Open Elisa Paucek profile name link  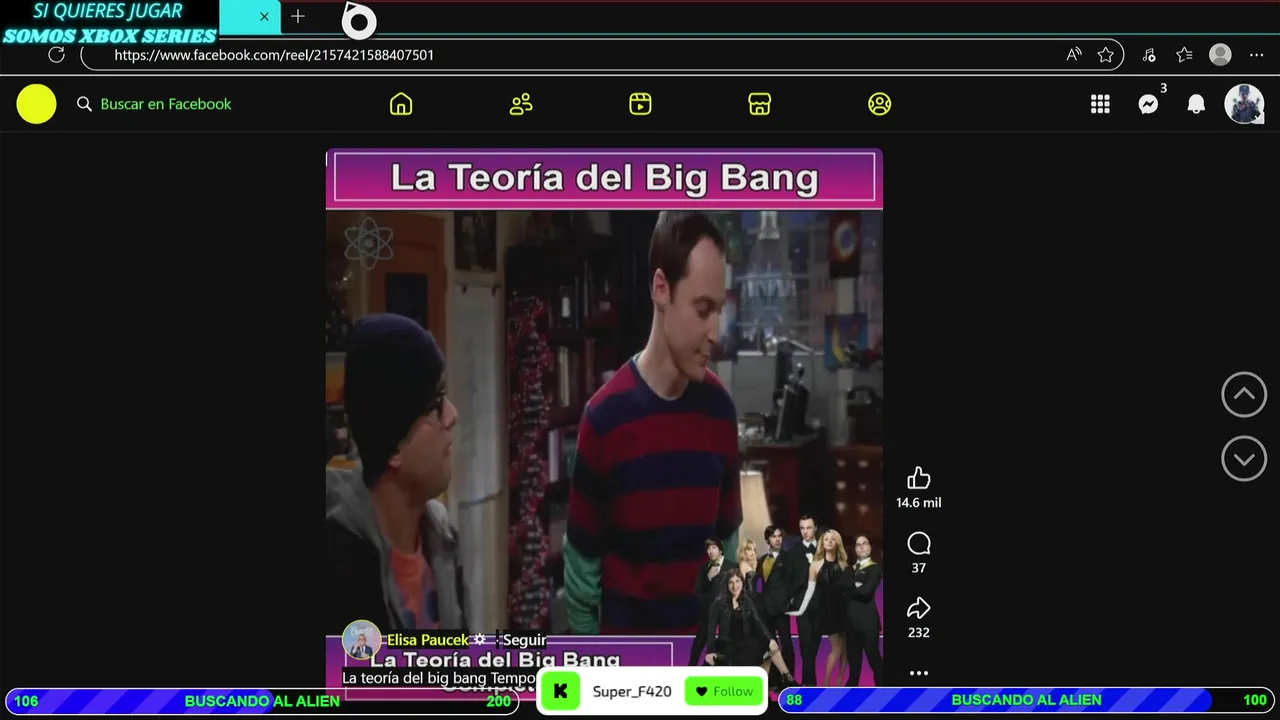pyautogui.click(x=428, y=640)
